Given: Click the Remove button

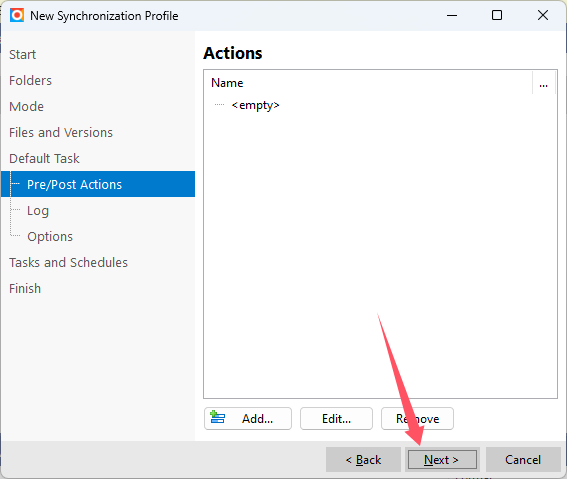Looking at the screenshot, I should pos(417,419).
